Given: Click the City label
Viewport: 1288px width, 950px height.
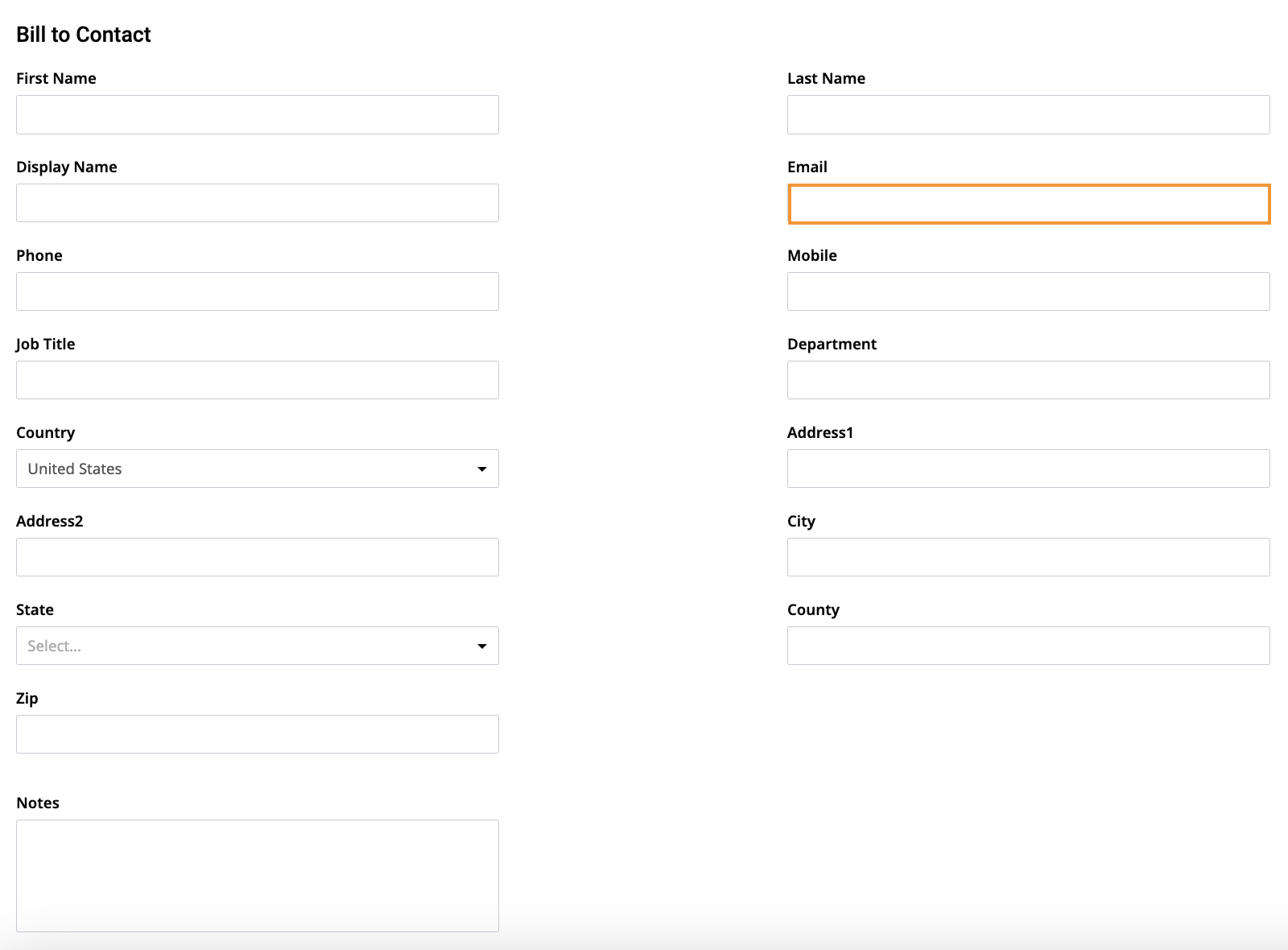Looking at the screenshot, I should pos(801,522).
